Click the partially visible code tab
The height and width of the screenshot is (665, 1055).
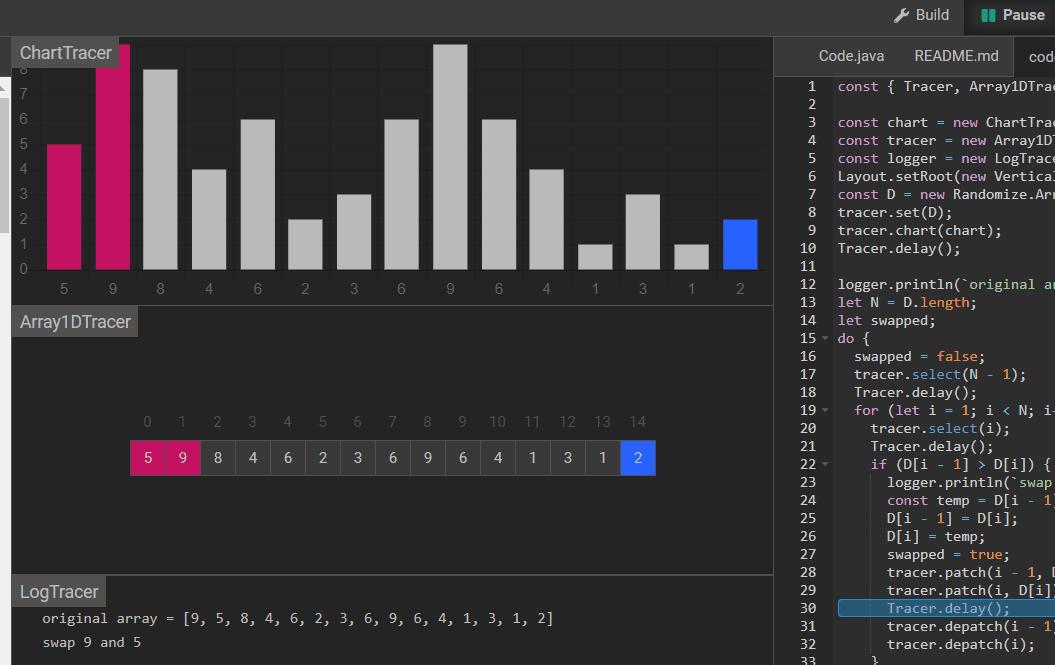[1041, 57]
